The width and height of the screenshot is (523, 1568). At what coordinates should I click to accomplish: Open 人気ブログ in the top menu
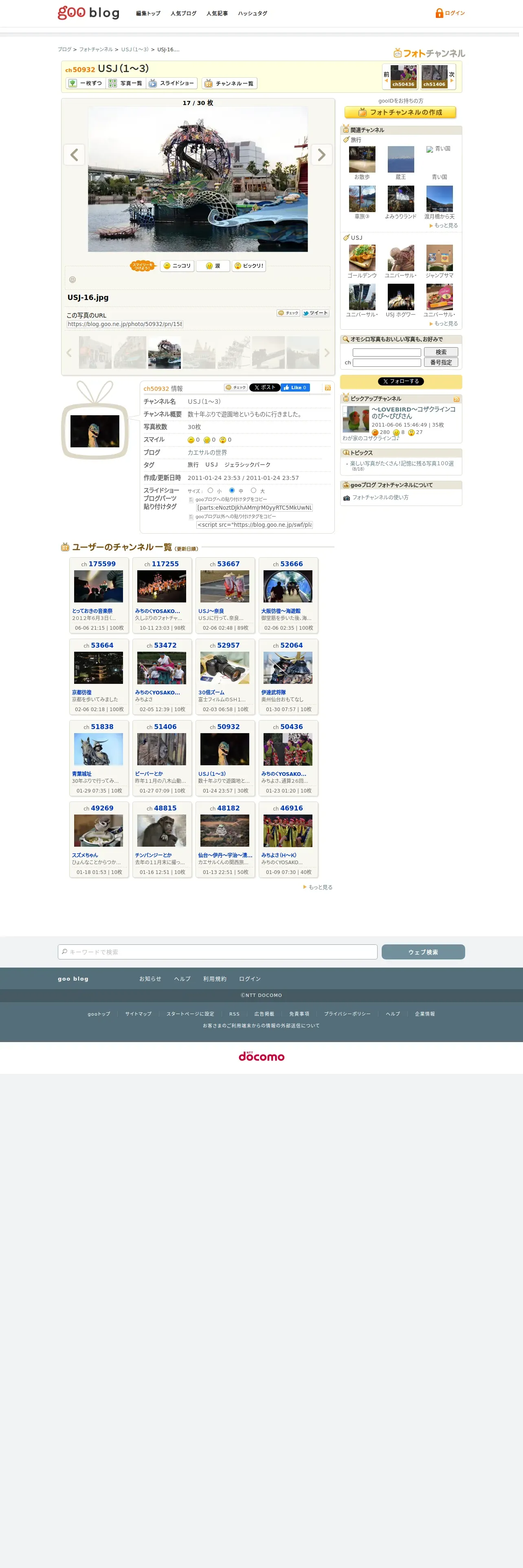pyautogui.click(x=183, y=13)
